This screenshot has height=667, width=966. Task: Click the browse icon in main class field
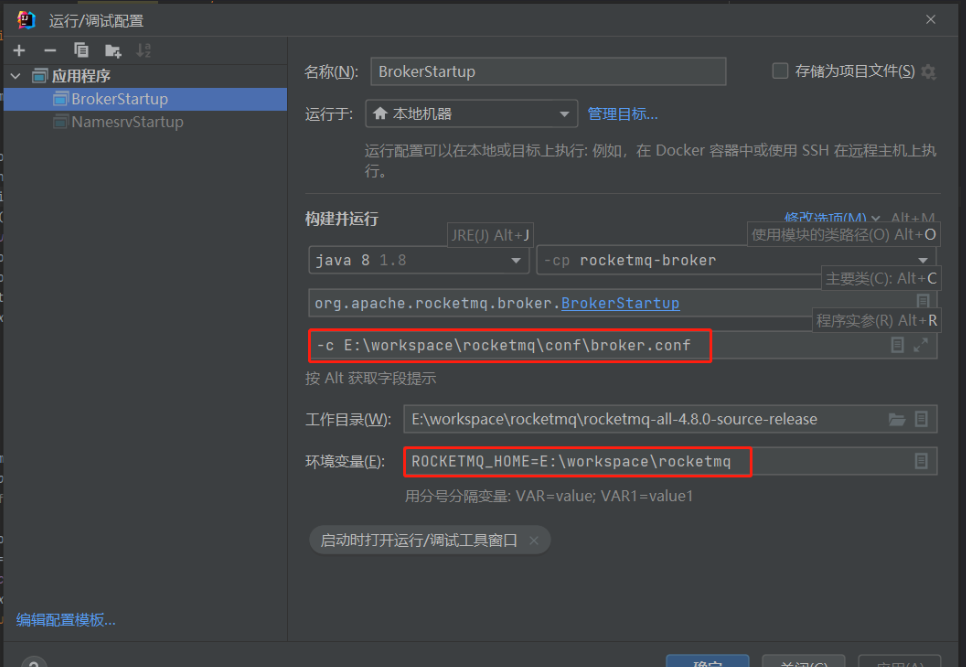coord(922,301)
